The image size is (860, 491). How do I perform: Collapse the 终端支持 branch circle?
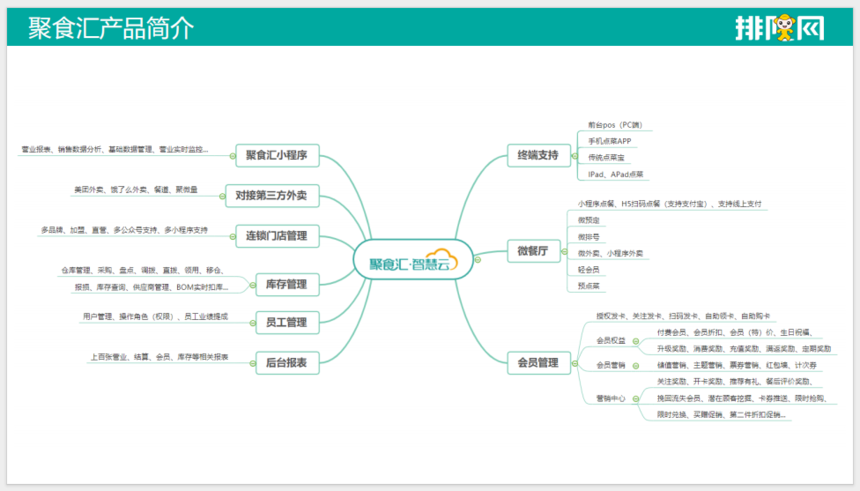pos(575,156)
